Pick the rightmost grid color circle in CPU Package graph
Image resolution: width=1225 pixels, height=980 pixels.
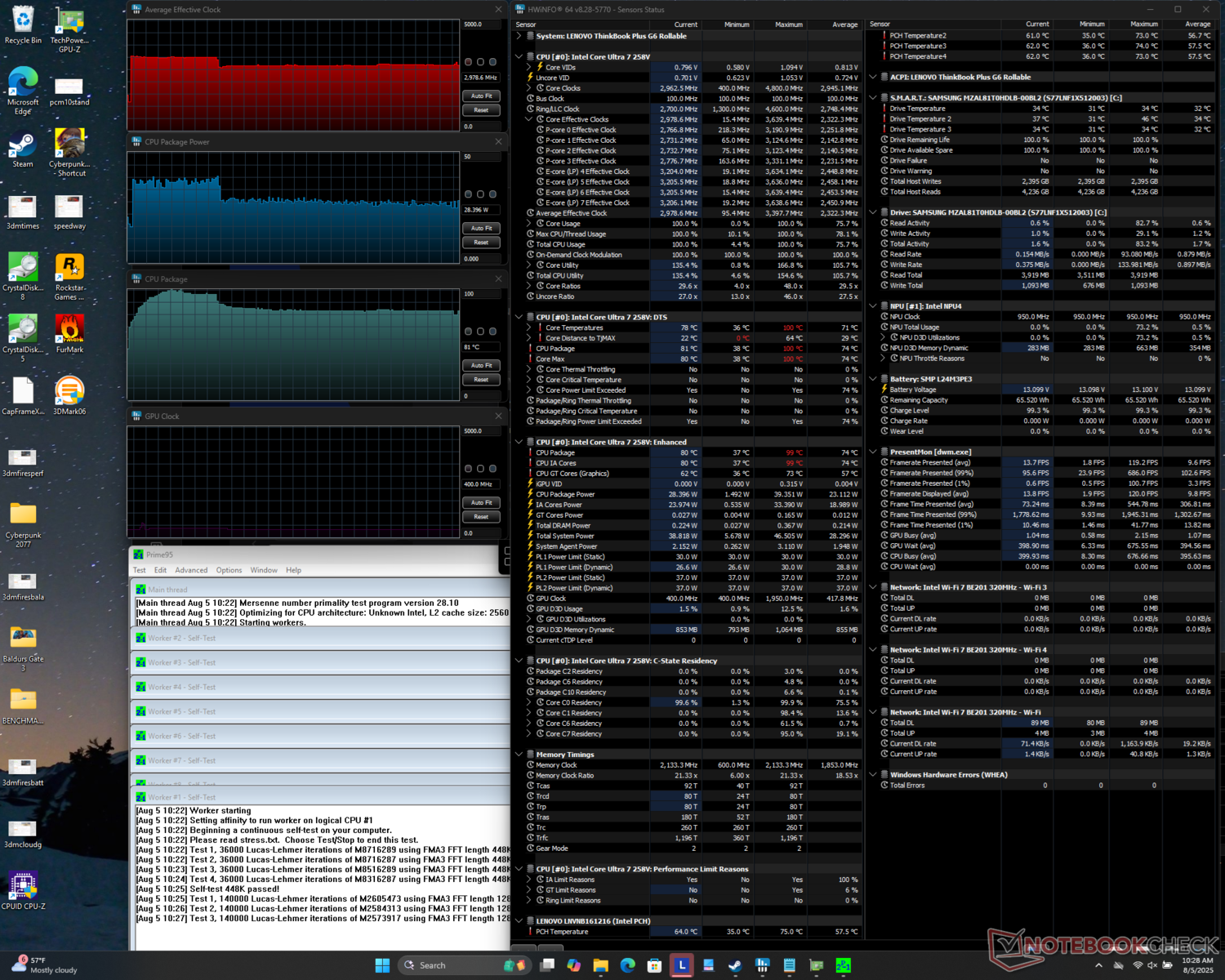click(x=493, y=332)
